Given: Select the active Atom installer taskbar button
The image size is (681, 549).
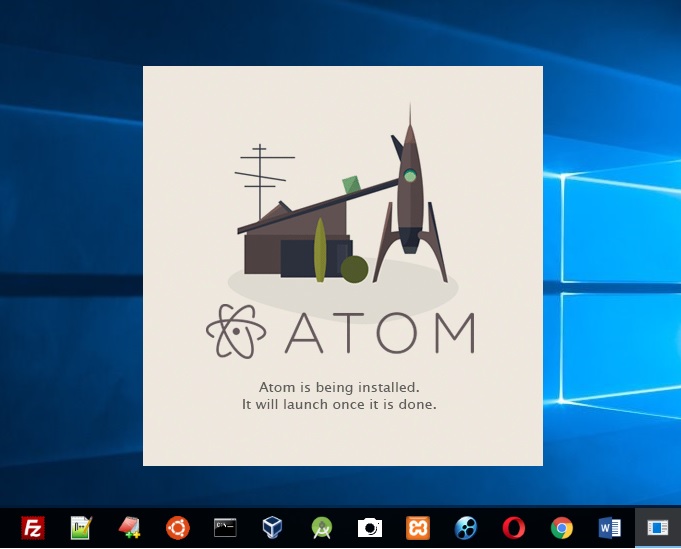Looking at the screenshot, I should tap(657, 527).
